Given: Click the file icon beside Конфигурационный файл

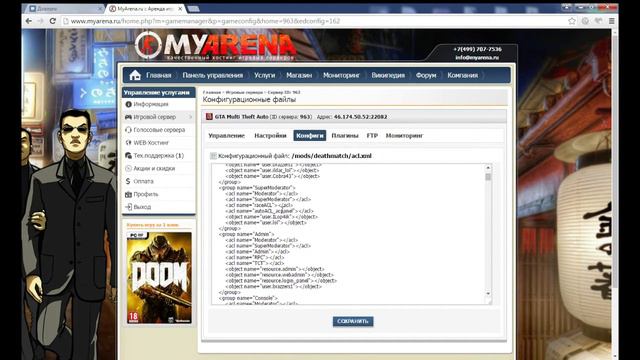Looking at the screenshot, I should pos(213,156).
